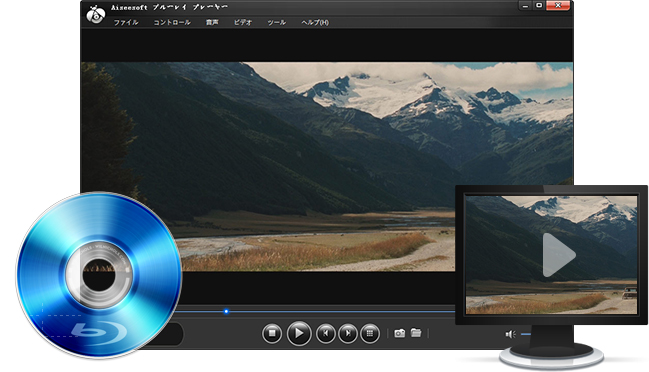Take a snapshot with the camera icon
Viewport: 649px width, 372px height.
pos(399,333)
